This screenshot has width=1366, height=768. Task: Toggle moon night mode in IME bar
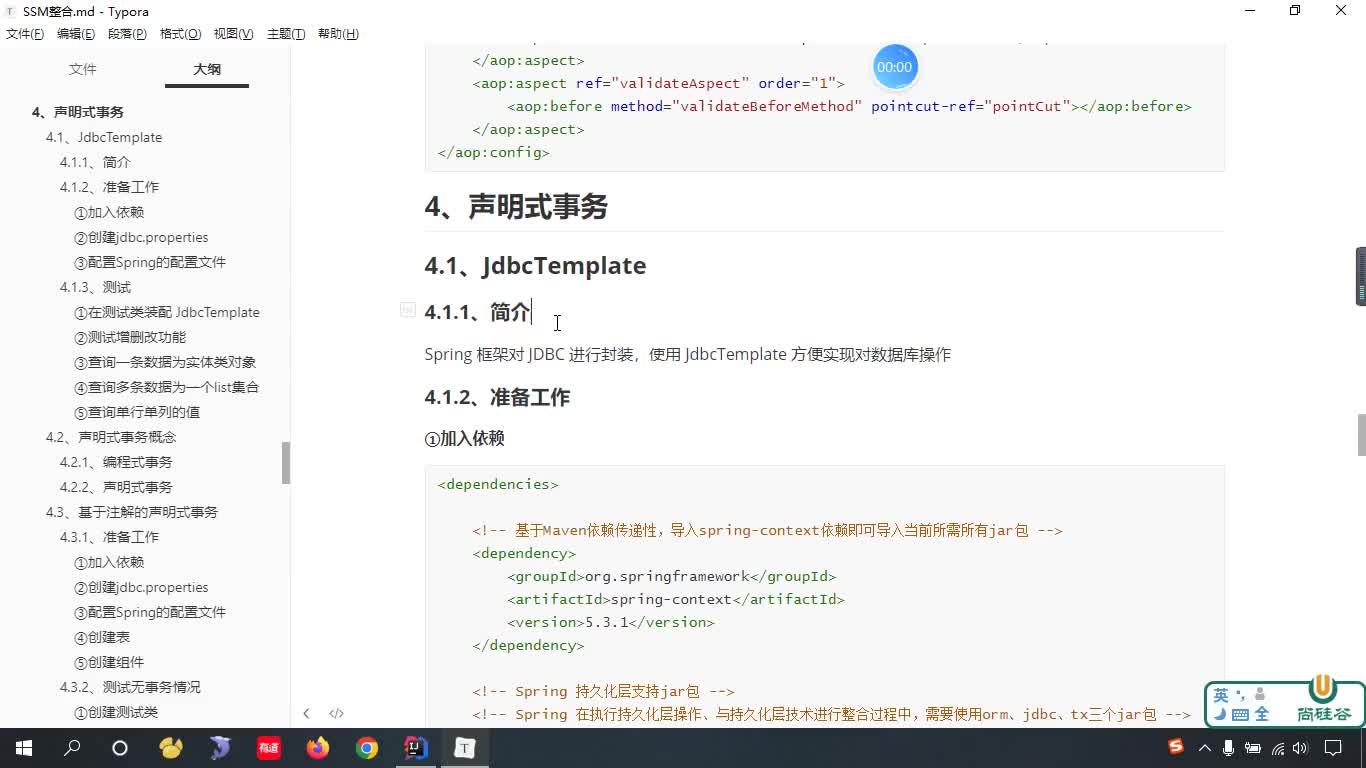(x=1220, y=714)
